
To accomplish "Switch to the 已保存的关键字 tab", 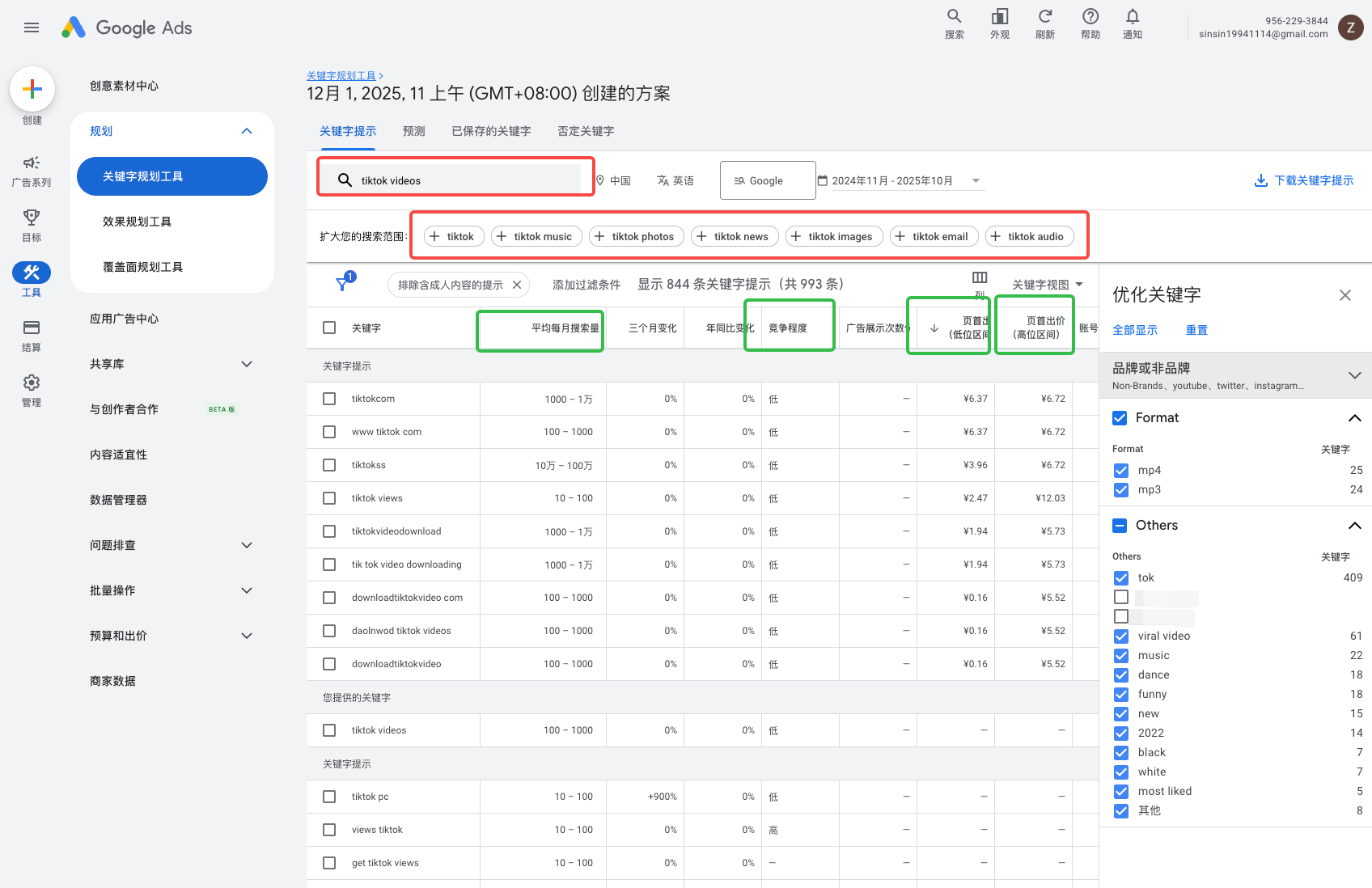I will click(x=491, y=131).
